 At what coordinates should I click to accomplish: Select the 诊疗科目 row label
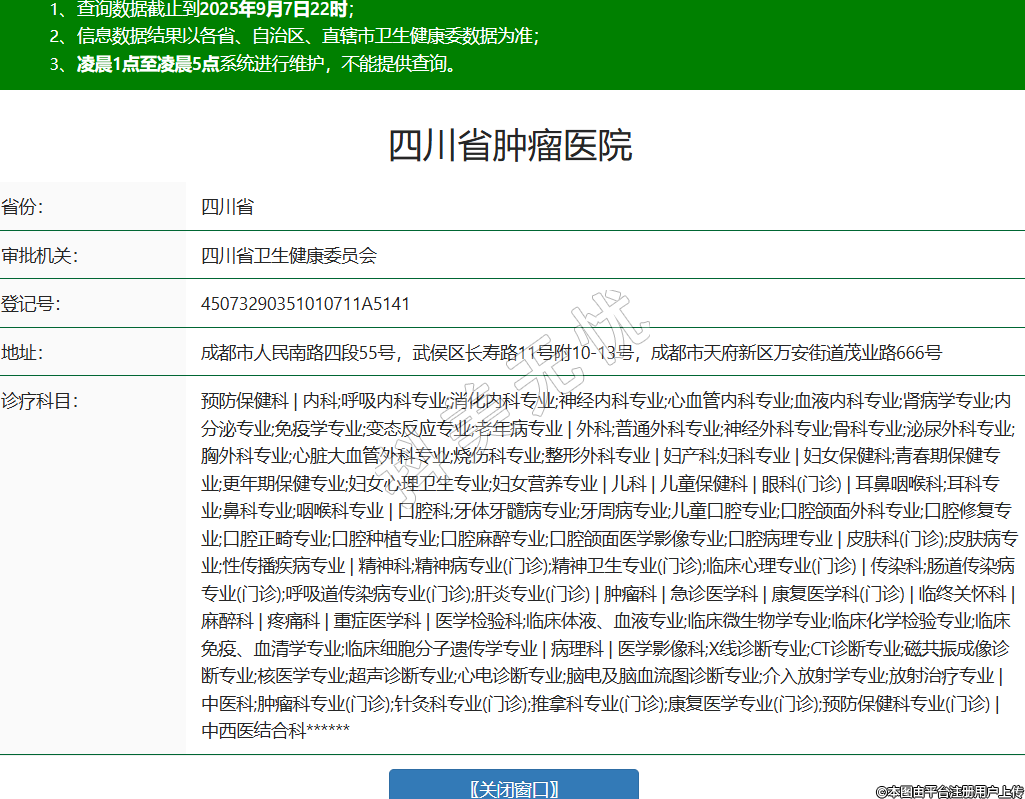click(x=39, y=401)
